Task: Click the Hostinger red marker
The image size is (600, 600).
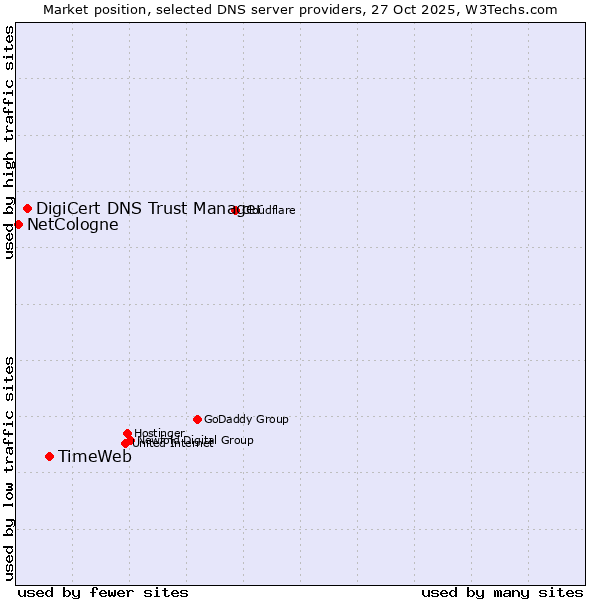Action: point(128,433)
